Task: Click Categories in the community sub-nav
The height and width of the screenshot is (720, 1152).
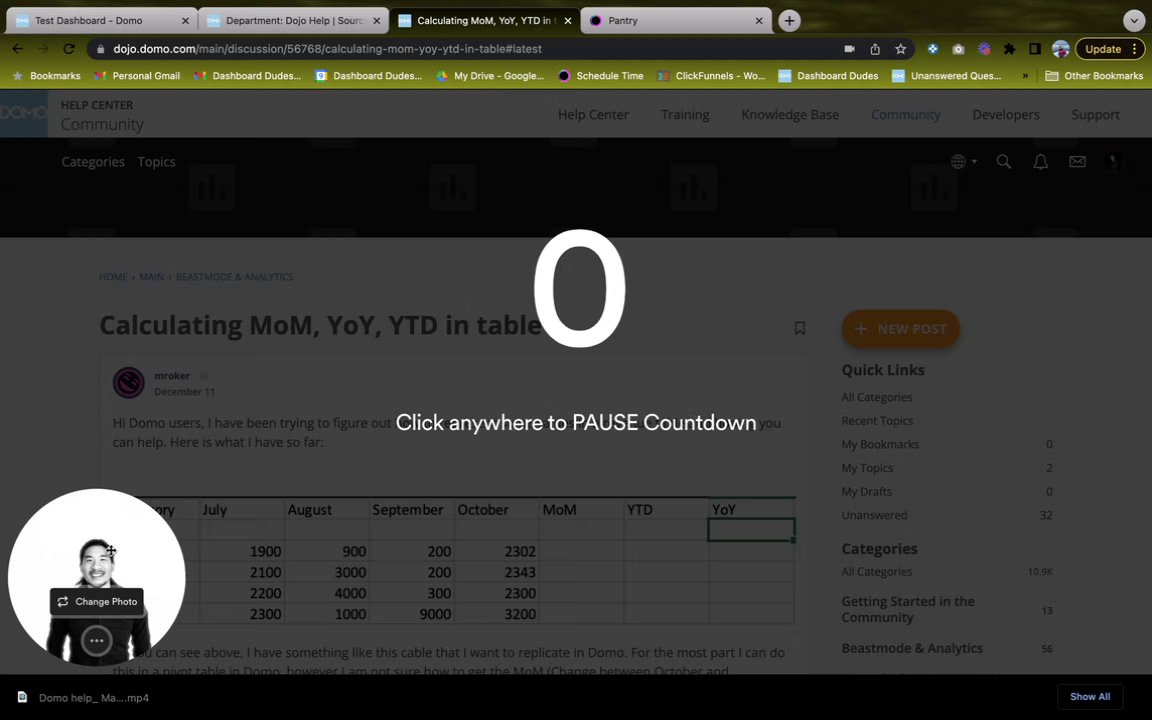Action: pos(93,162)
